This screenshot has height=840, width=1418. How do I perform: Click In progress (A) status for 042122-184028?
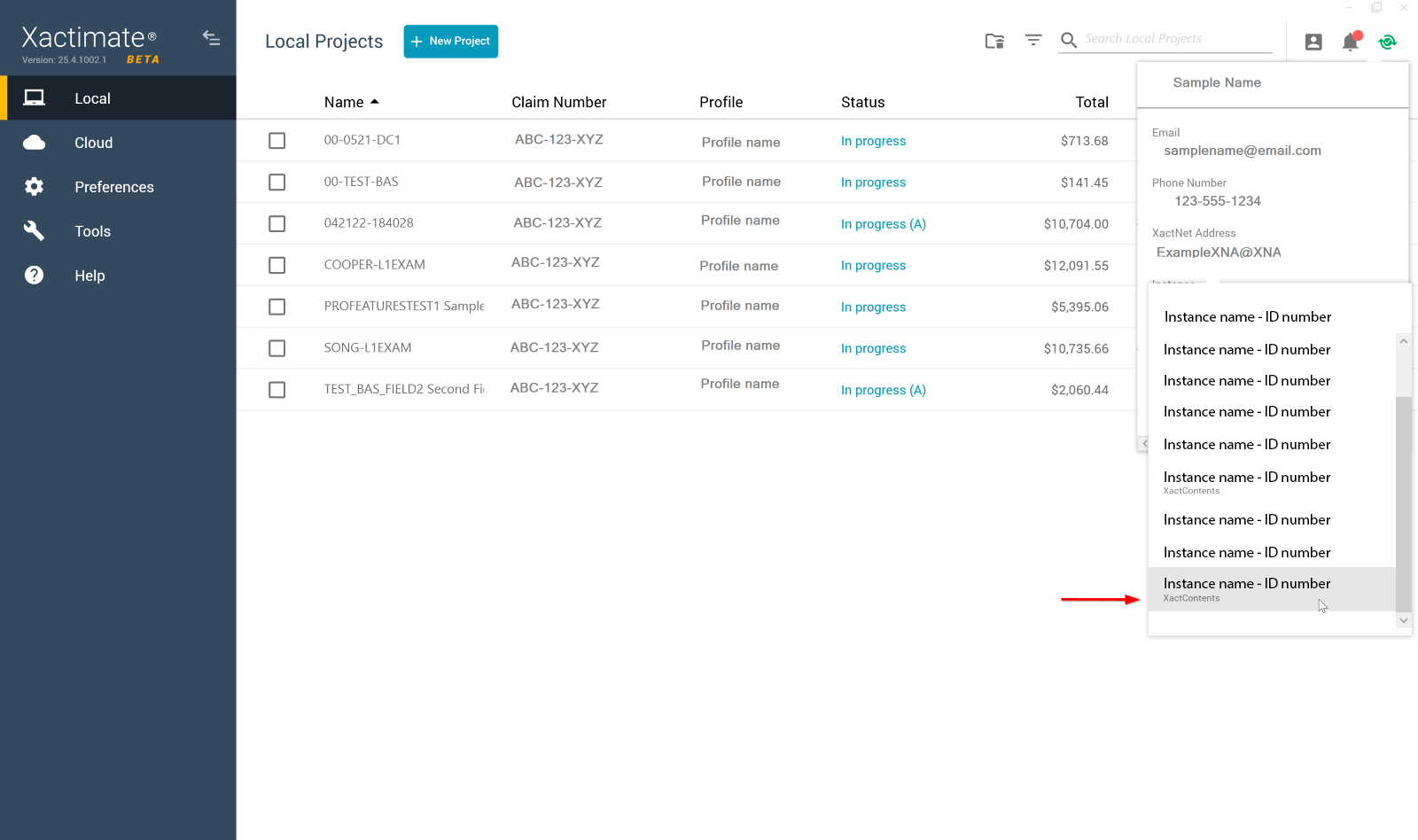pyautogui.click(x=883, y=224)
